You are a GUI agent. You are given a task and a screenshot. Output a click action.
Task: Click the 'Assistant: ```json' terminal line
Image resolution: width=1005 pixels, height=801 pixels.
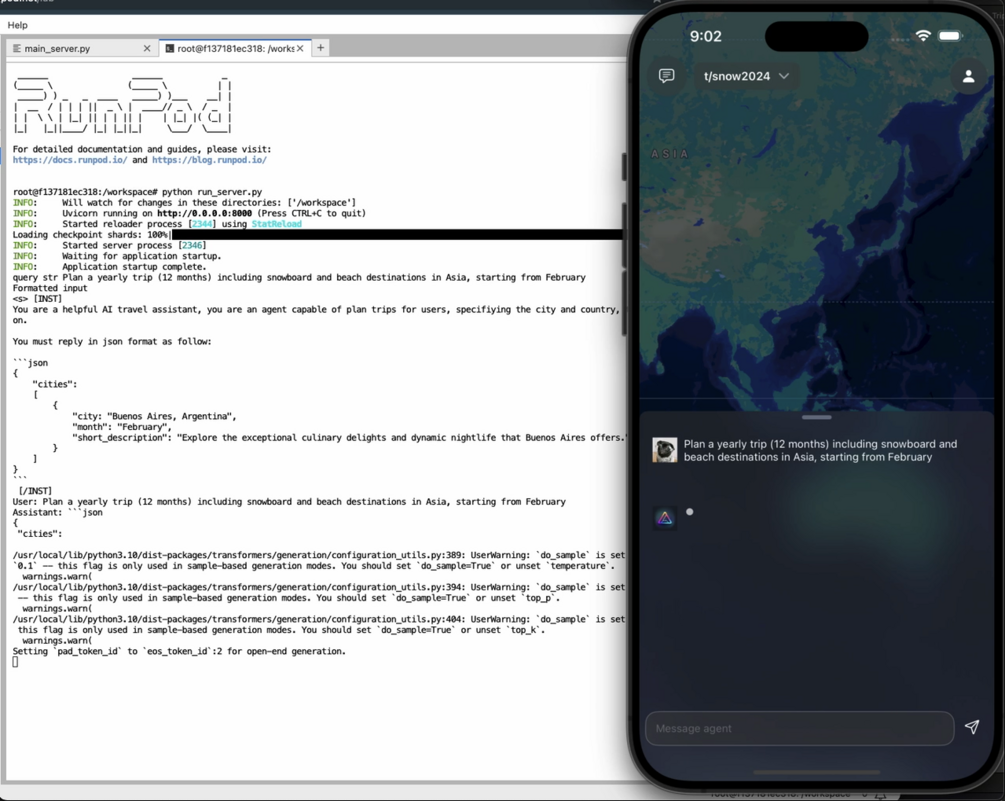tap(57, 513)
